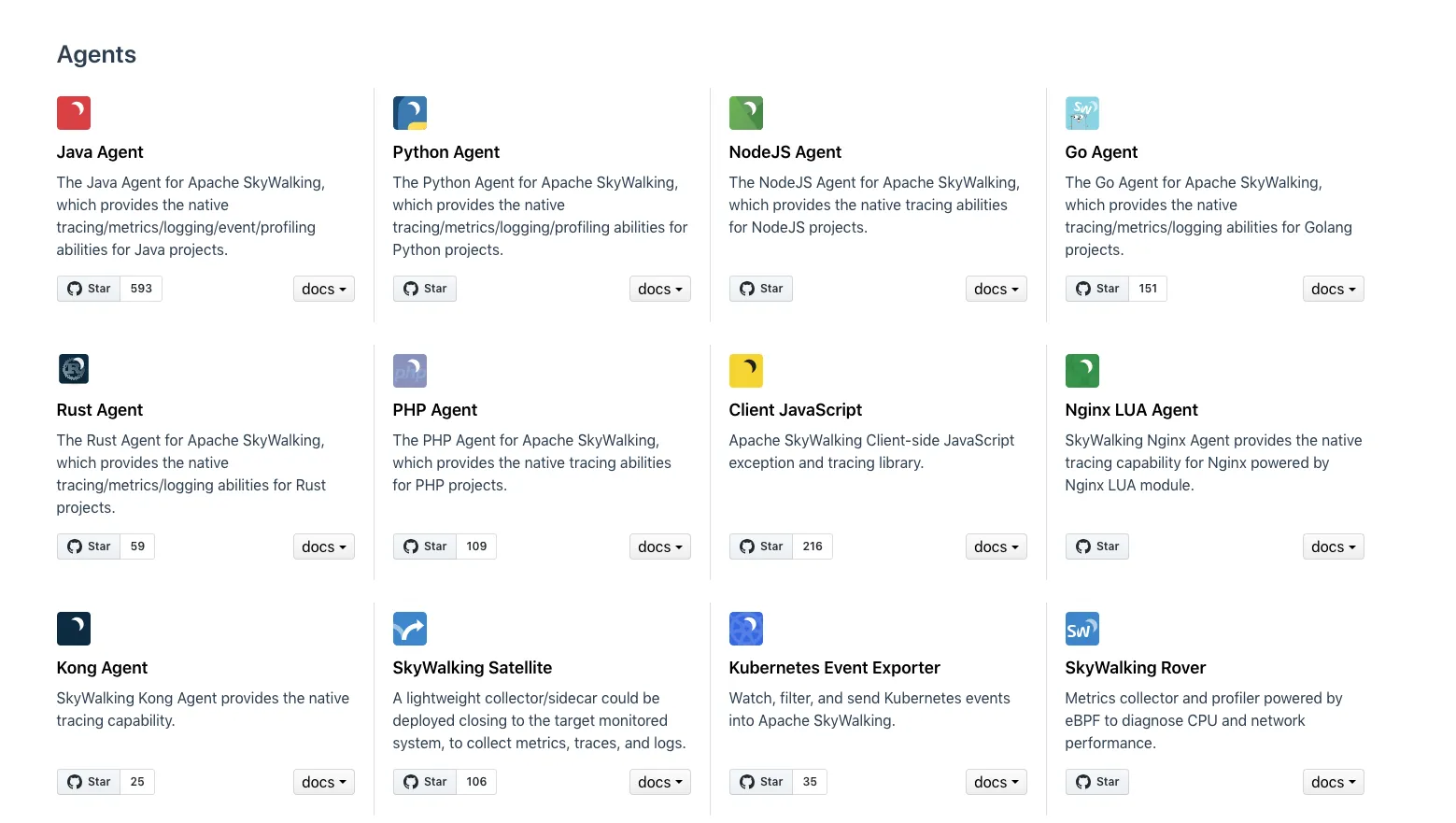
Task: Star the Client JavaScript repository
Action: (x=761, y=546)
